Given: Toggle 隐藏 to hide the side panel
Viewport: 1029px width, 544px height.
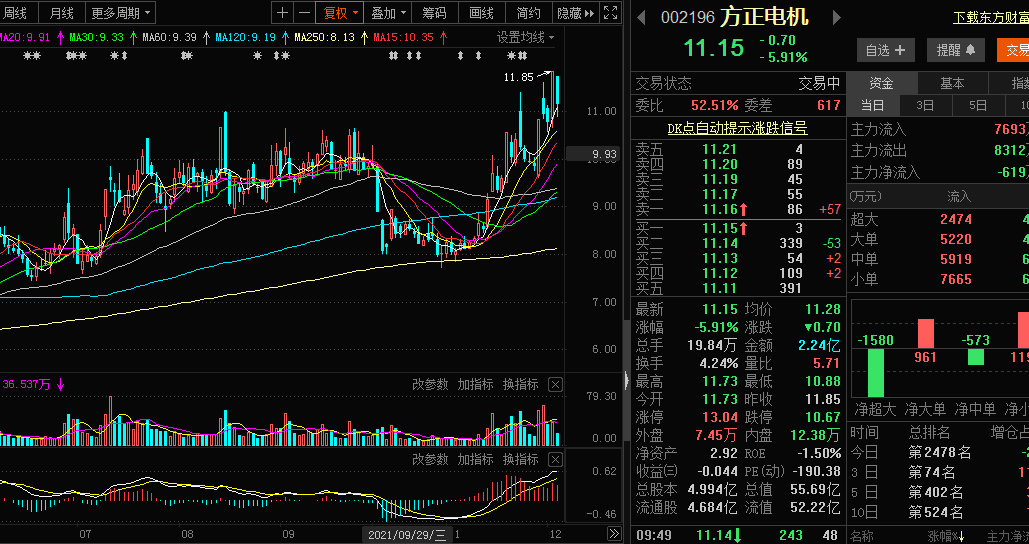Looking at the screenshot, I should click(575, 13).
